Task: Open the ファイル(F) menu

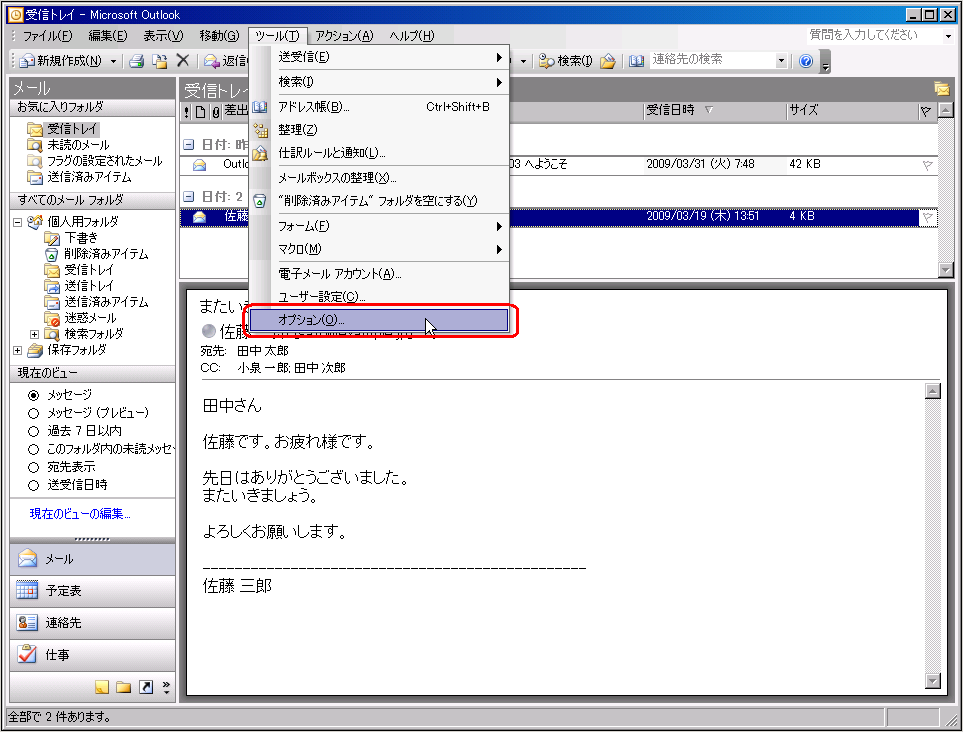Action: click(47, 36)
